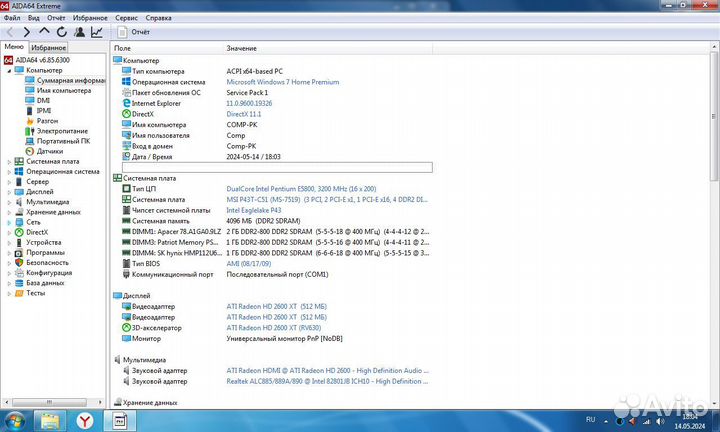Click the Программы icon in the tree
The image size is (720, 432).
[19, 252]
